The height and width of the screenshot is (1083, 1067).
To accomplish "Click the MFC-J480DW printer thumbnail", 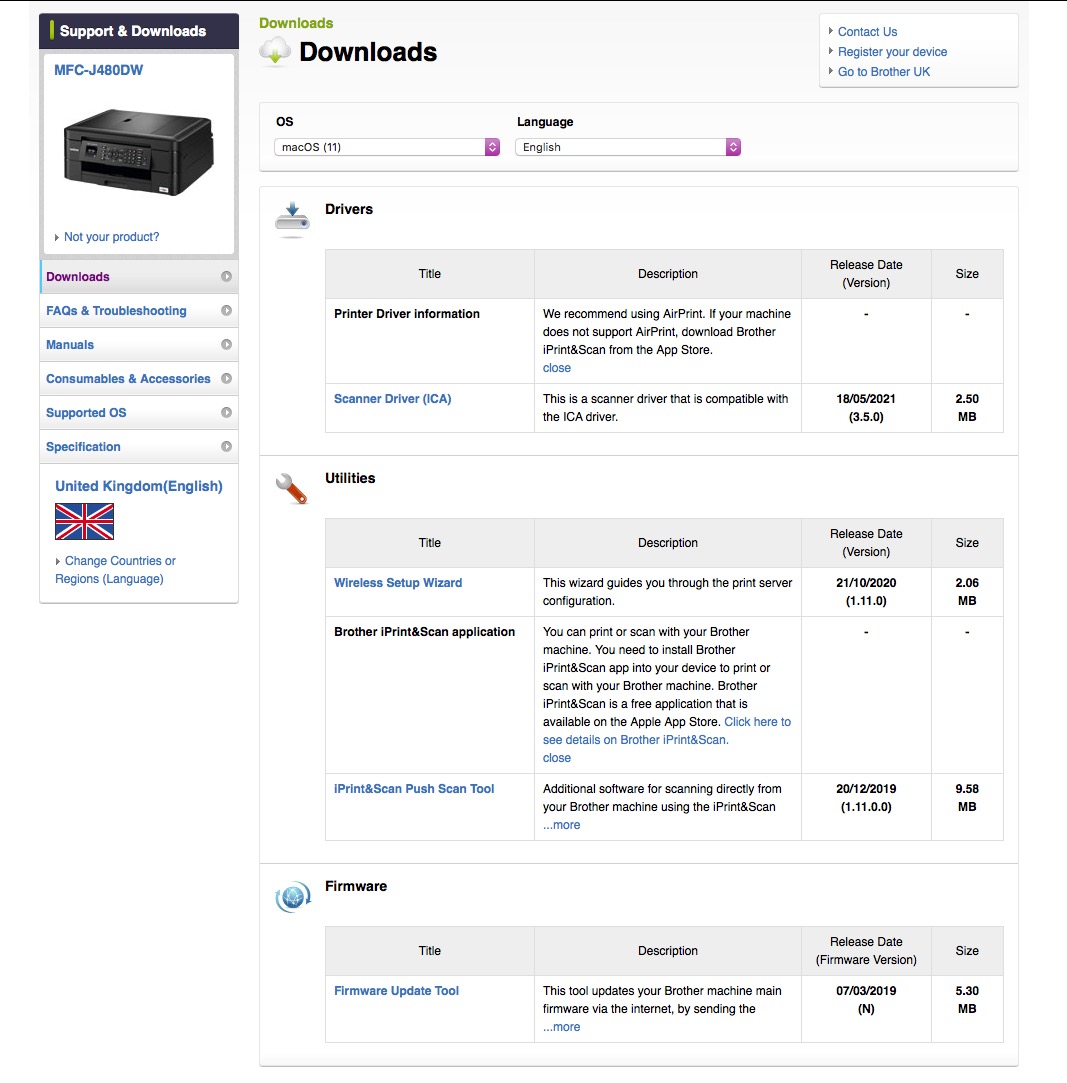I will 138,151.
